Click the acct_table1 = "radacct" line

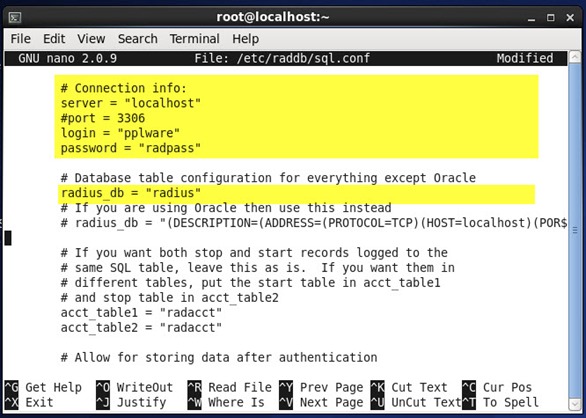[x=141, y=313]
